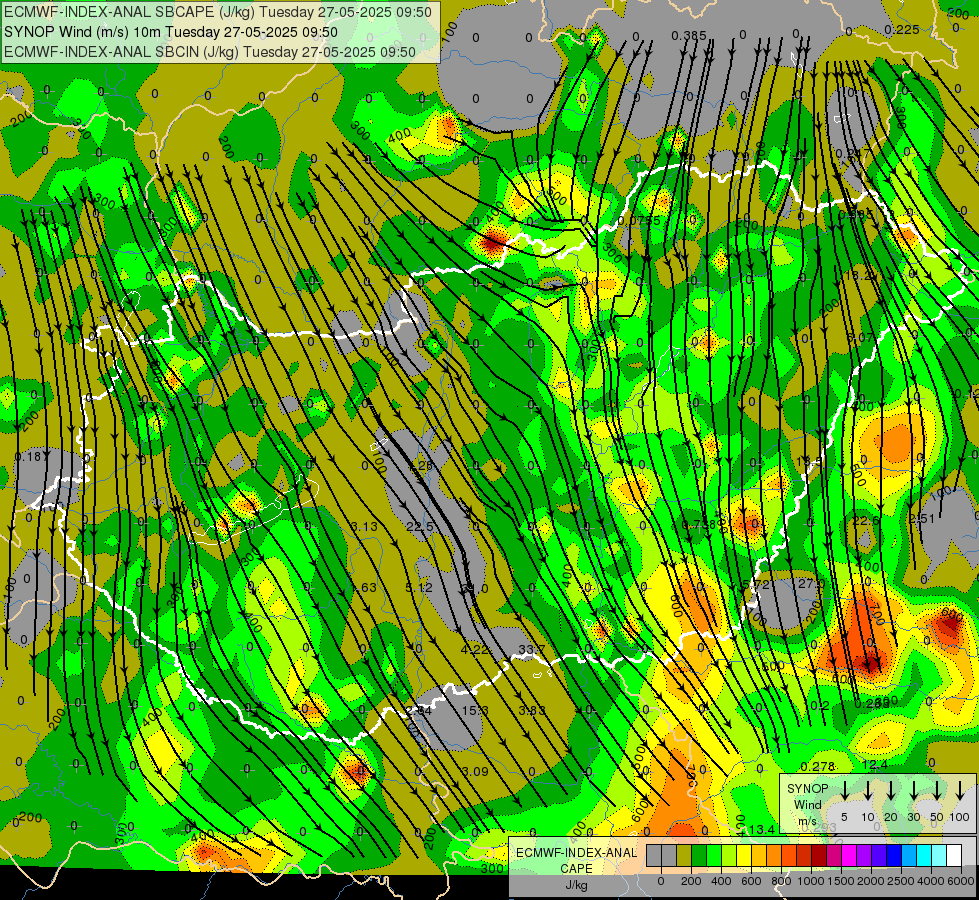The height and width of the screenshot is (900, 979).
Task: Click the 1000 tick label in CAPE legend
Action: point(811,881)
